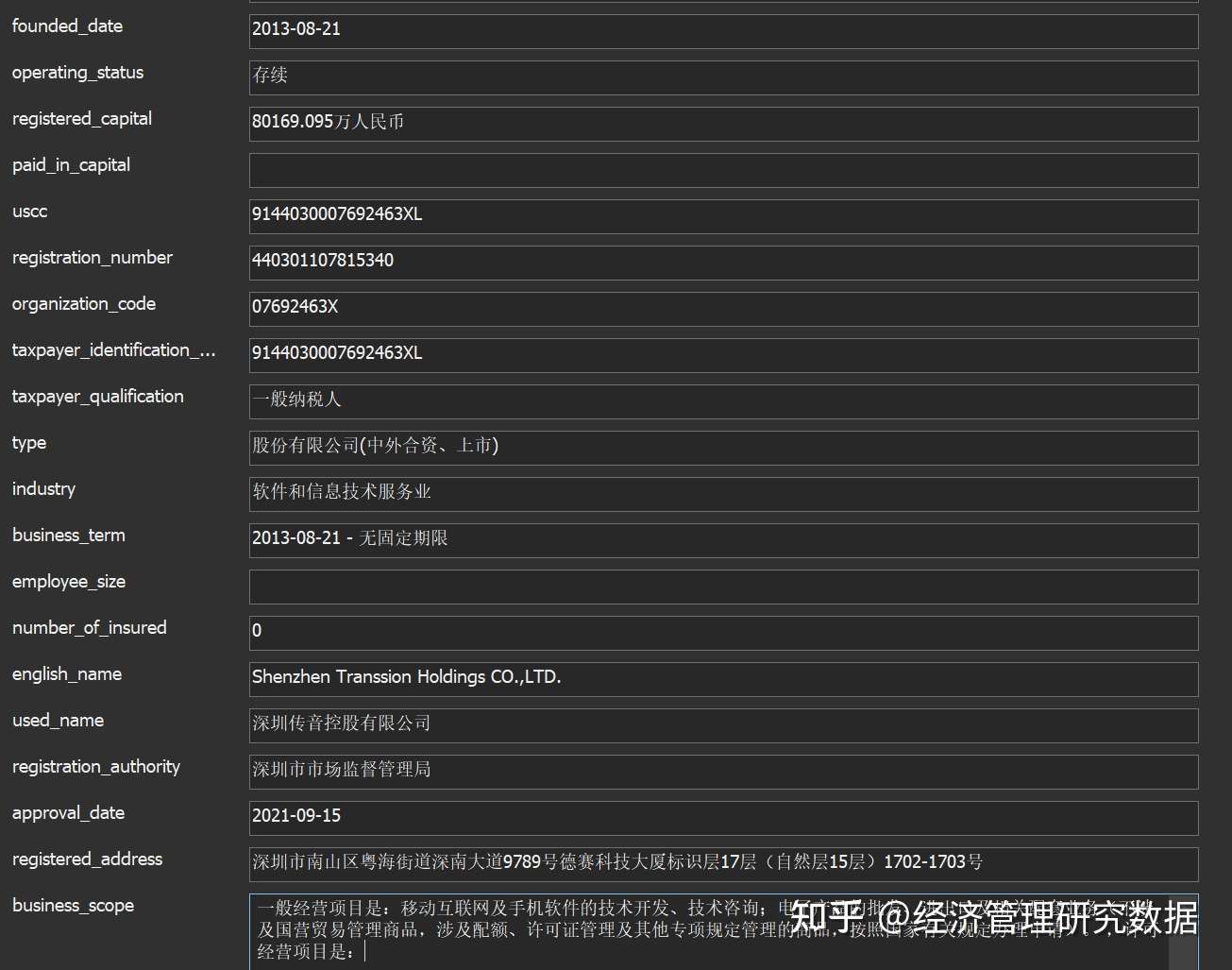
Task: Click the number_of_insured field
Action: [723, 632]
